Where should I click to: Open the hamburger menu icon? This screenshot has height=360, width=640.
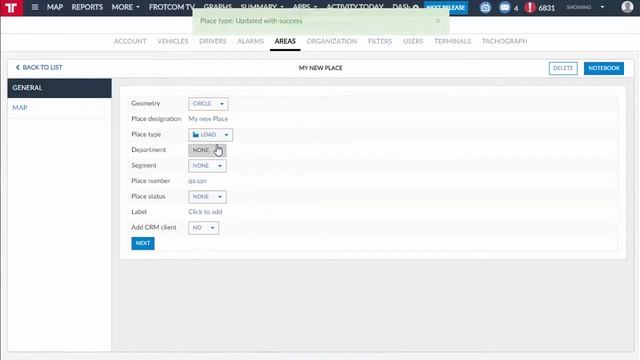[x=35, y=7]
